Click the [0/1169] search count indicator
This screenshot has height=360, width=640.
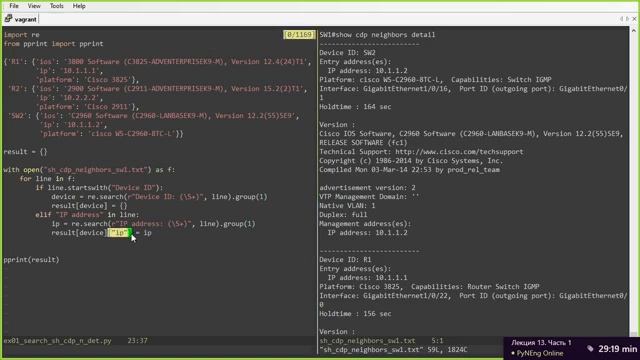299,35
